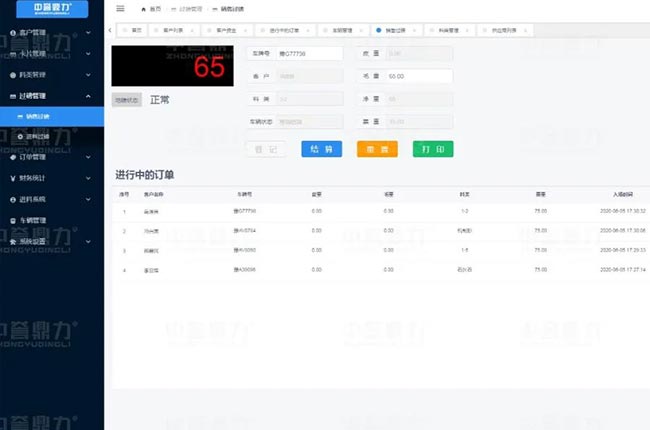This screenshot has height=430, width=650.
Task: Switch to the 进行中的订单 tab
Action: (284, 30)
